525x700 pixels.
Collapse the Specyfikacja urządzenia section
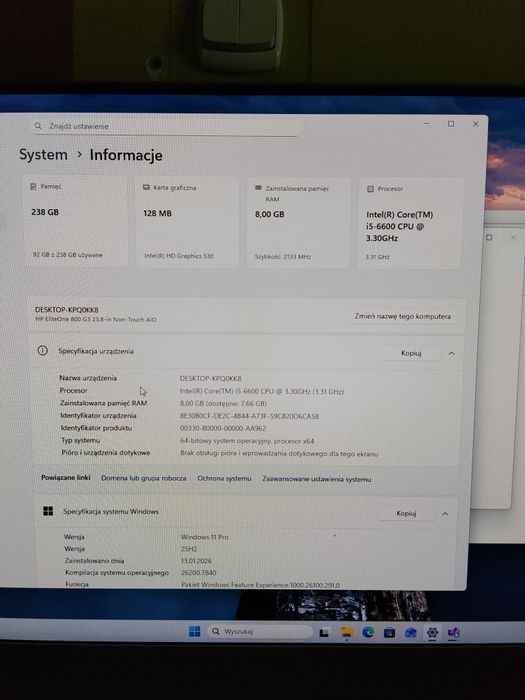tap(451, 354)
